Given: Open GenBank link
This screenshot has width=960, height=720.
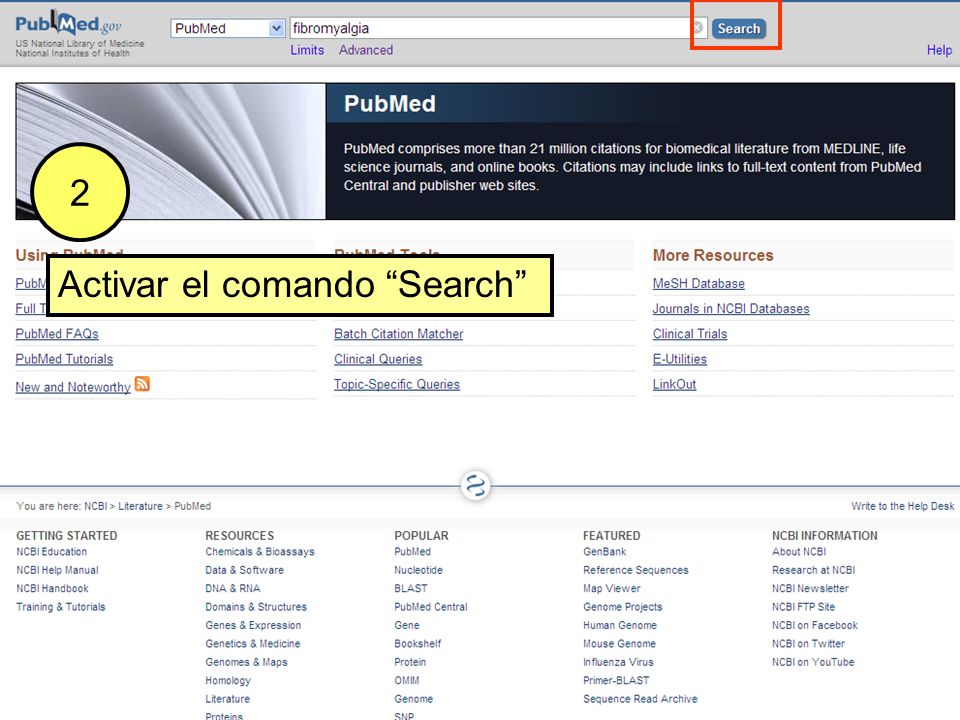Looking at the screenshot, I should [x=604, y=552].
